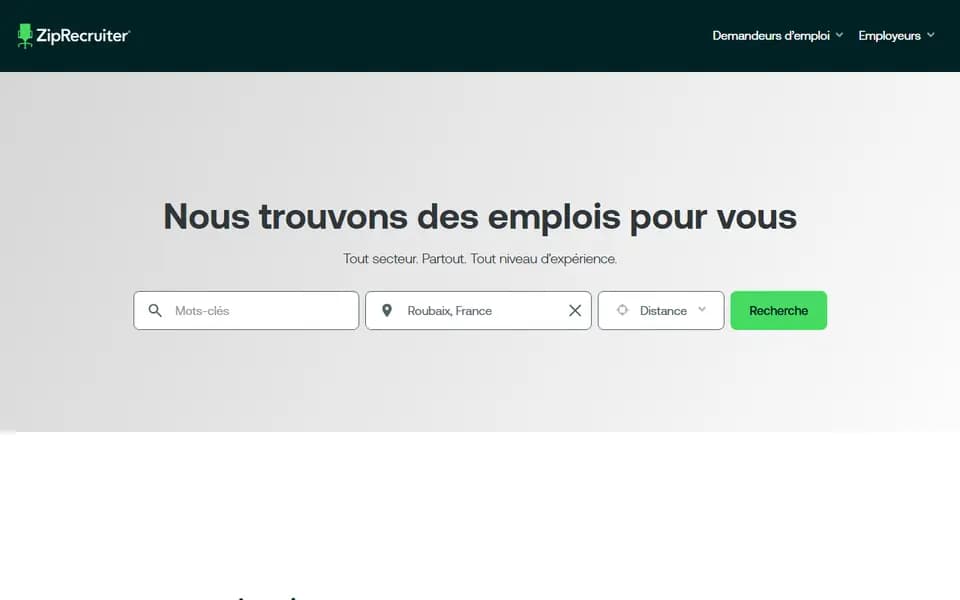
Task: Click the ZipRecruiter wordmark in the header
Action: pos(83,36)
